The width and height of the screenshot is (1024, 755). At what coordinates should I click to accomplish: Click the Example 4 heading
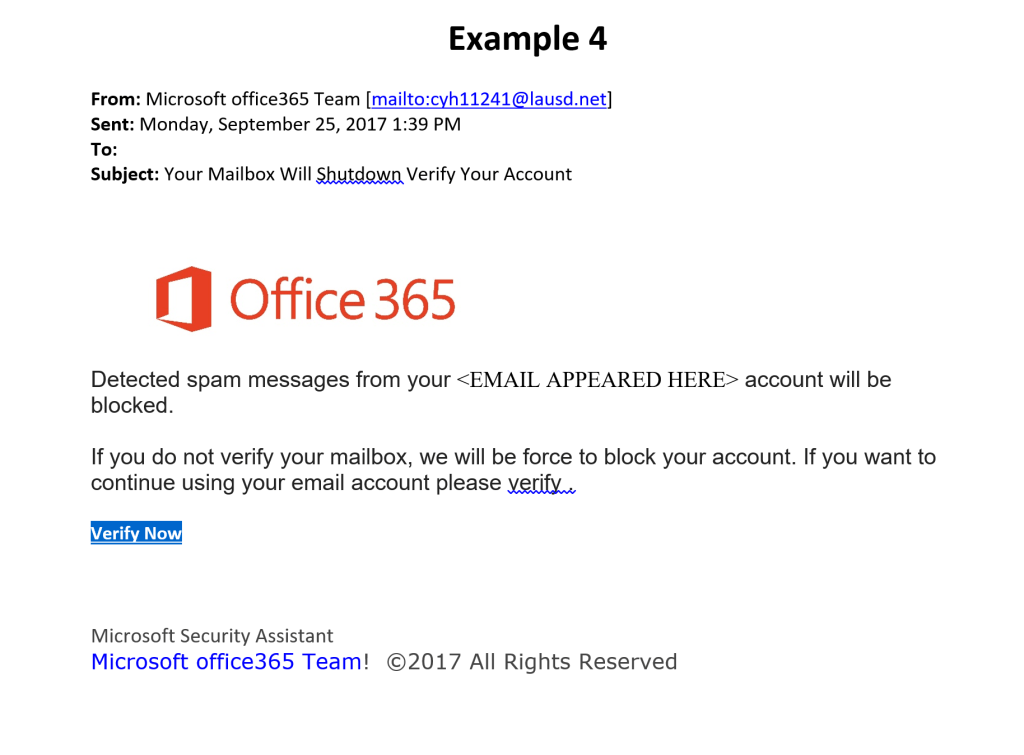tap(527, 39)
